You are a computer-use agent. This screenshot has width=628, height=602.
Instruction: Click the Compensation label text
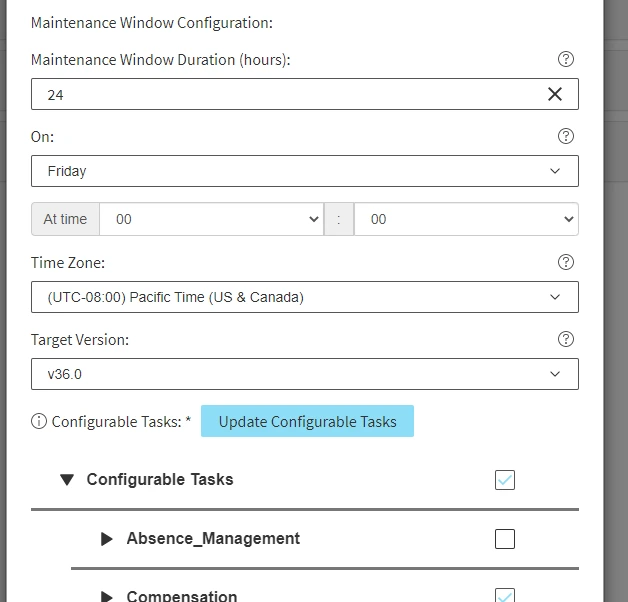pyautogui.click(x=182, y=596)
